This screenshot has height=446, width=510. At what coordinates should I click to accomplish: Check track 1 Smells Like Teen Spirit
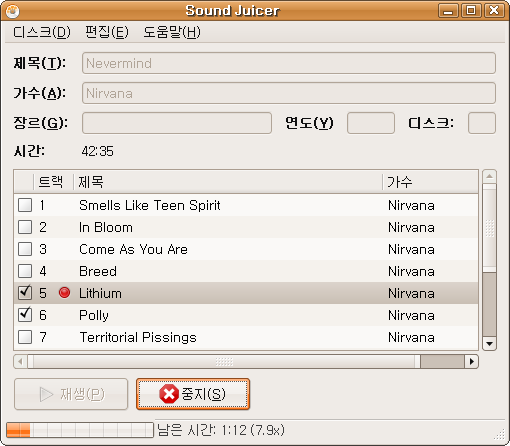click(x=25, y=205)
